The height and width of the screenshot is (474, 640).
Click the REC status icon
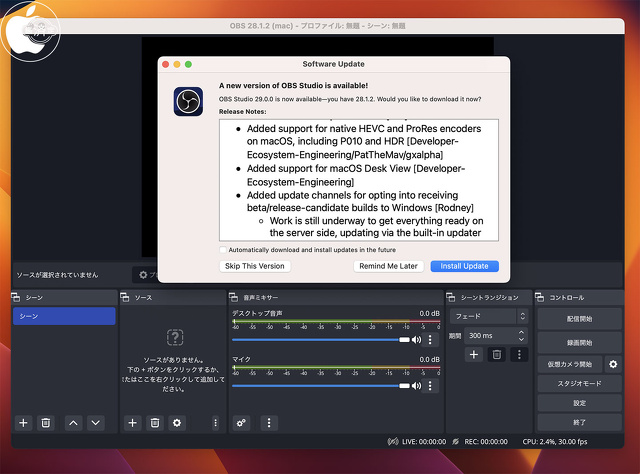(x=456, y=441)
